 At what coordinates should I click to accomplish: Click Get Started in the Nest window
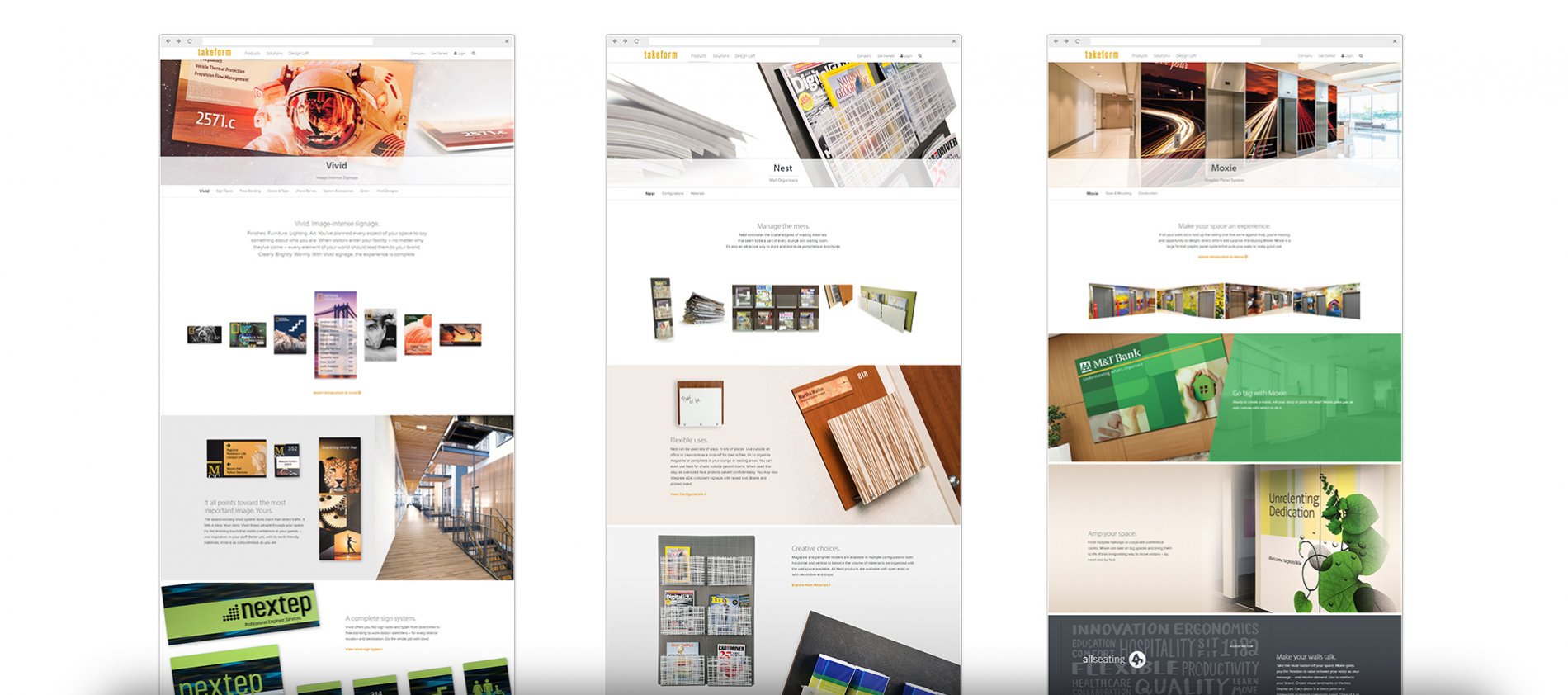click(x=886, y=56)
